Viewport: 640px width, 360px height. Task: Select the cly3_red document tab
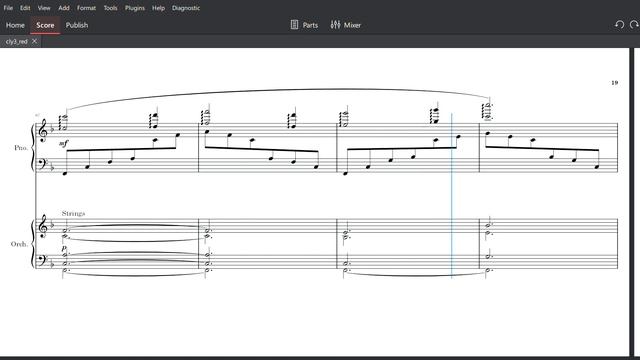[17, 41]
